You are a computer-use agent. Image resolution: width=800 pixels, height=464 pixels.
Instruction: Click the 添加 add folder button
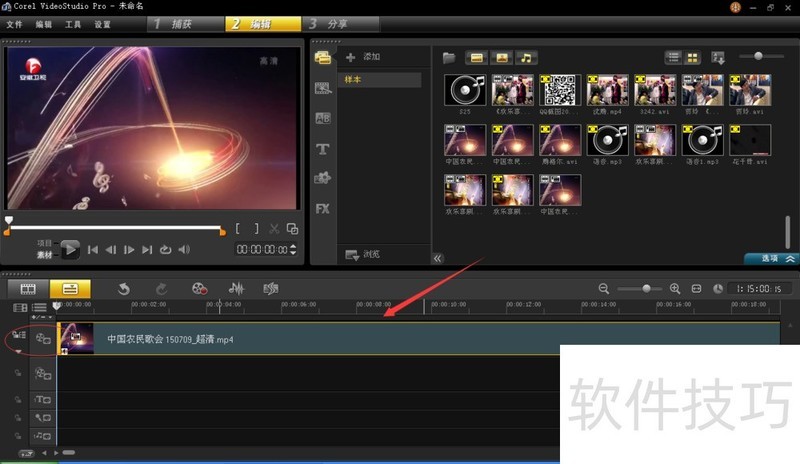(362, 57)
